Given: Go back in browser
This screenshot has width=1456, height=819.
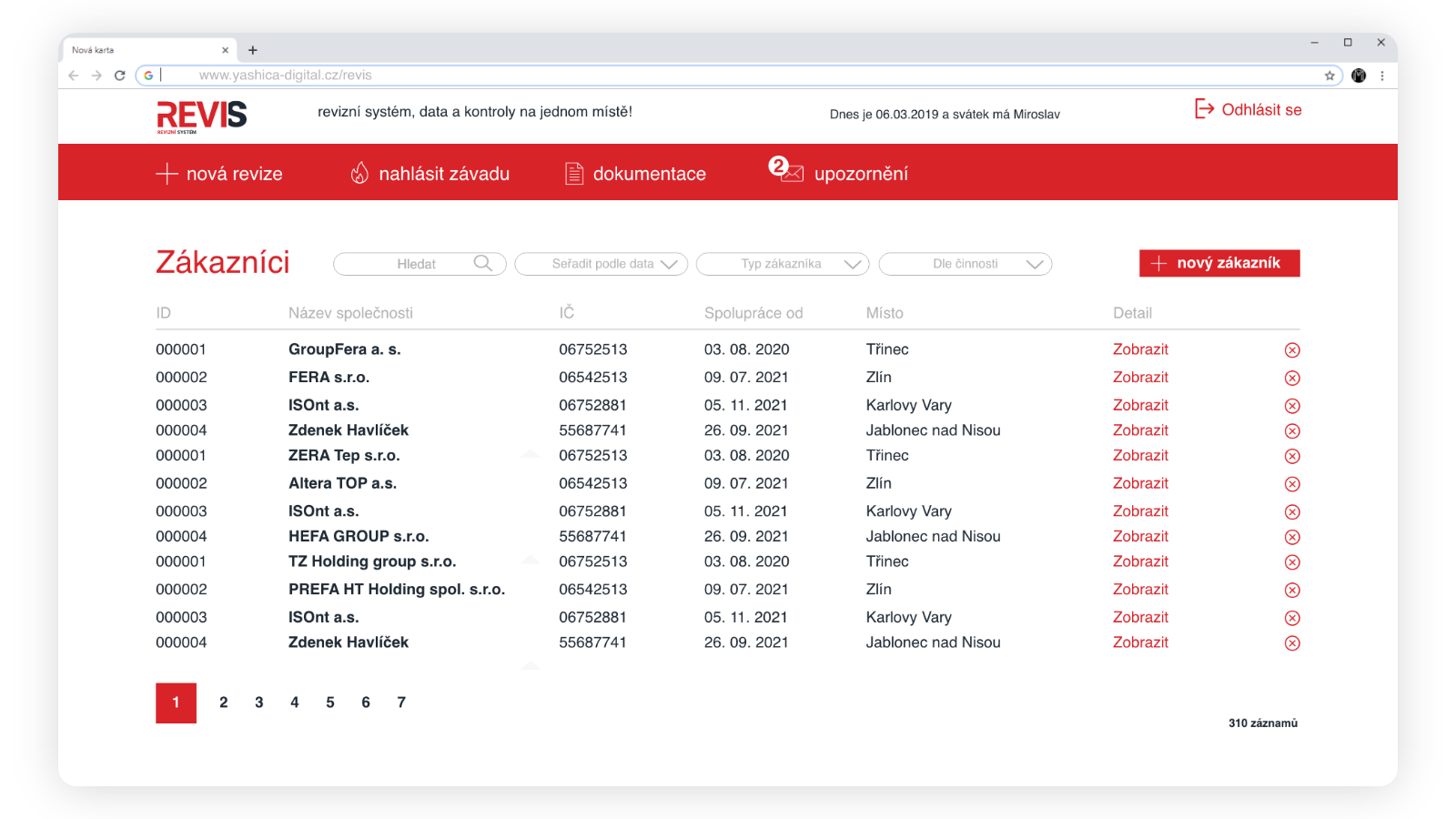Looking at the screenshot, I should tap(74, 76).
